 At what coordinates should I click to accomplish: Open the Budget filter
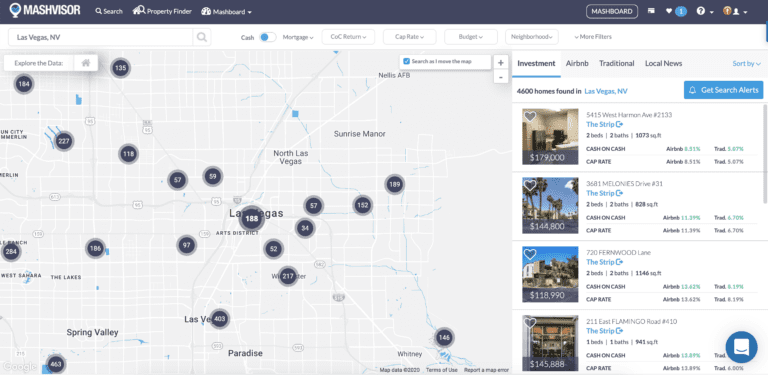(x=471, y=37)
